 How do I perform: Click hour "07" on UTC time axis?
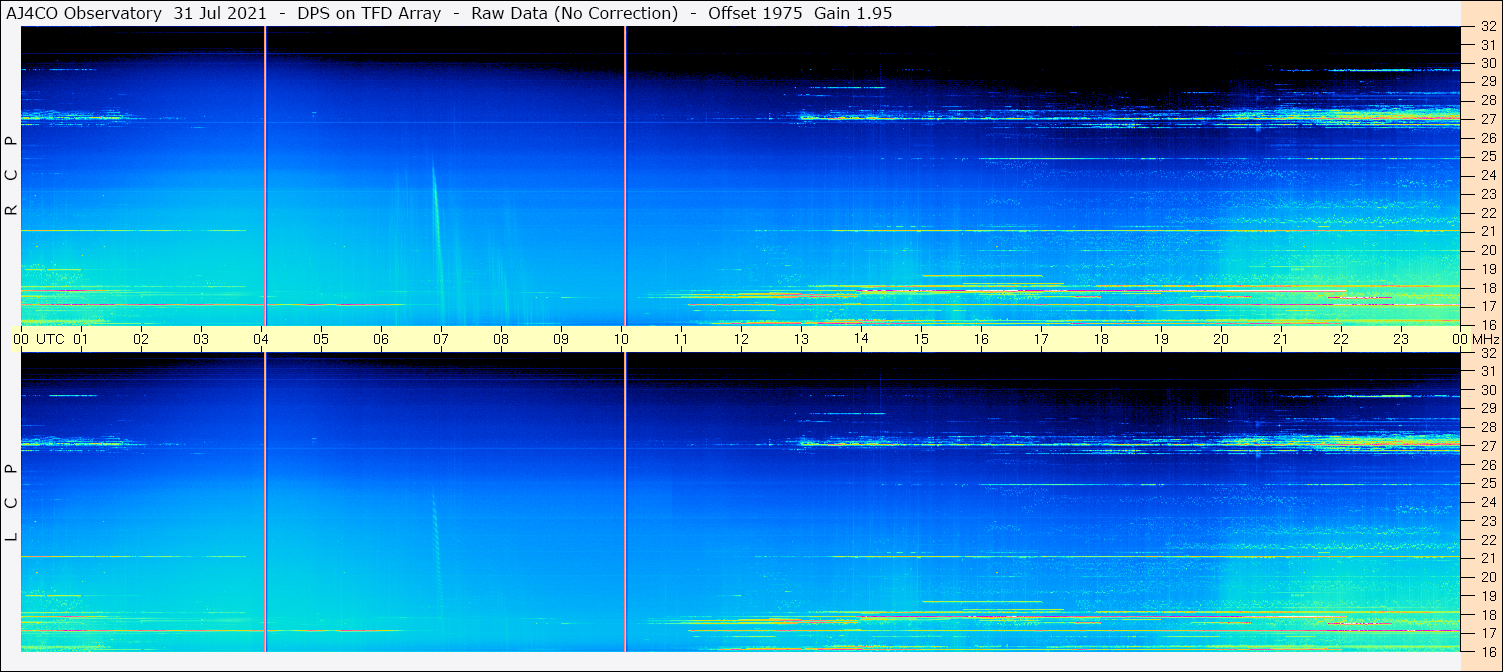[x=441, y=339]
